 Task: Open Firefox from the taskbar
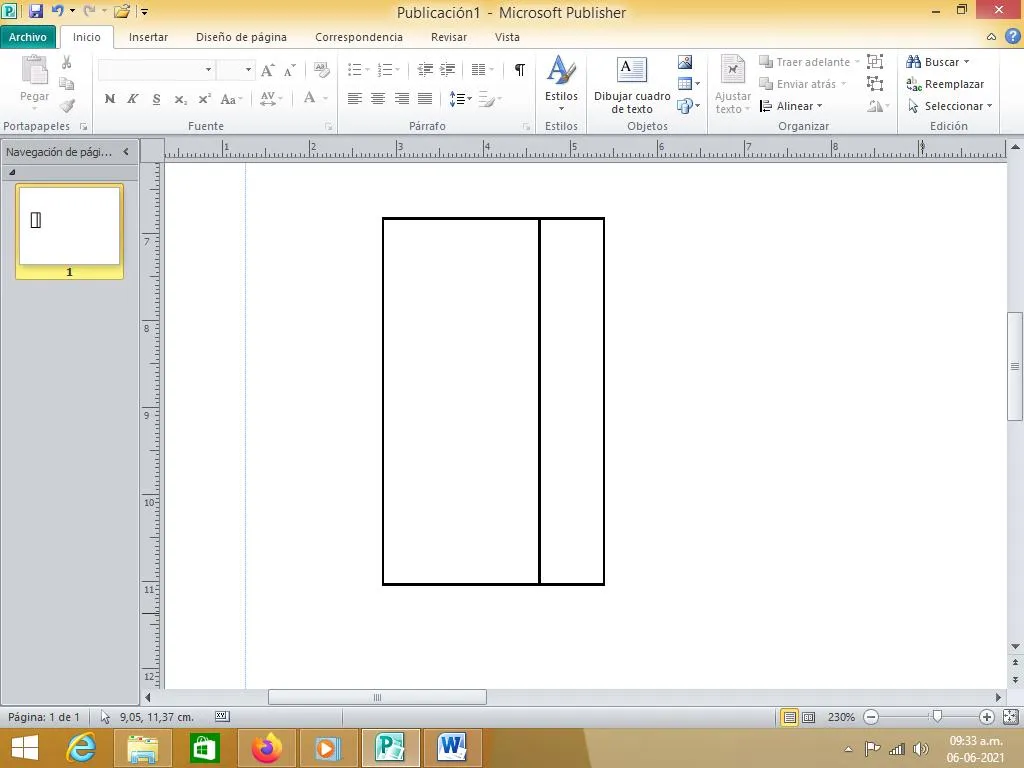click(266, 748)
